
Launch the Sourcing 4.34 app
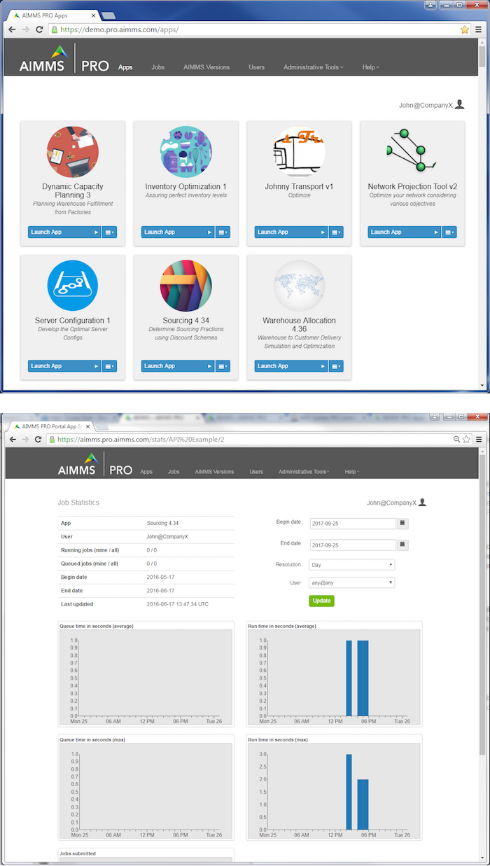tap(177, 366)
